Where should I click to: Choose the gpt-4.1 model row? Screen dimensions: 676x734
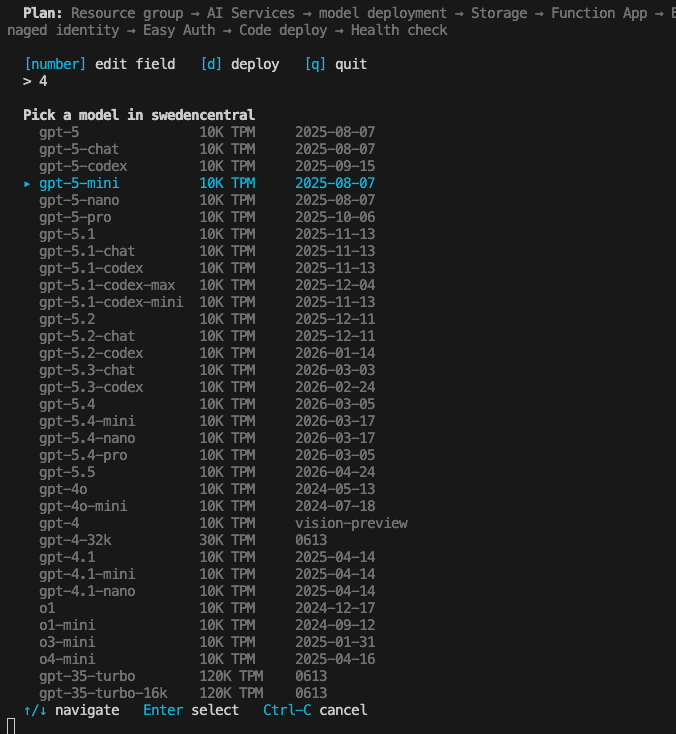(207, 557)
